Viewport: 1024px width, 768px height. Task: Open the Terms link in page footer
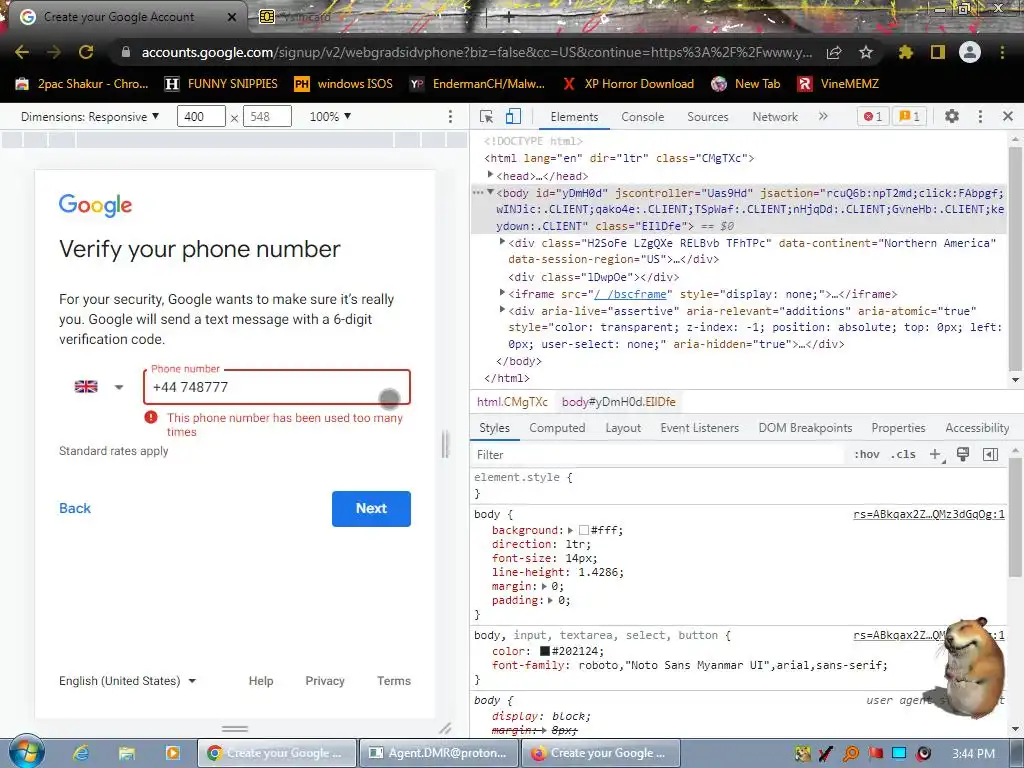[x=394, y=680]
